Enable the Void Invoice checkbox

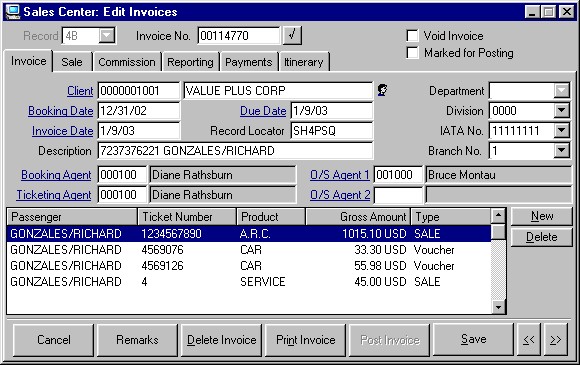[412, 36]
